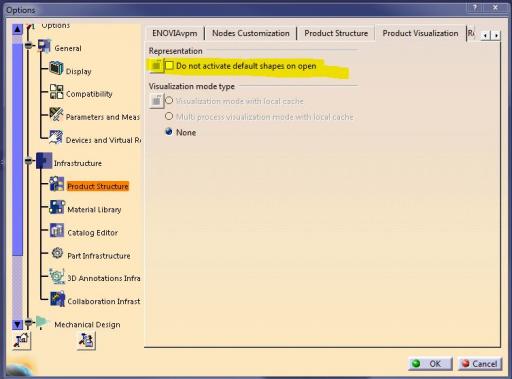Screen dimensions: 512x379
Task: Open the ENOVIAvpm tab
Action: (175, 33)
